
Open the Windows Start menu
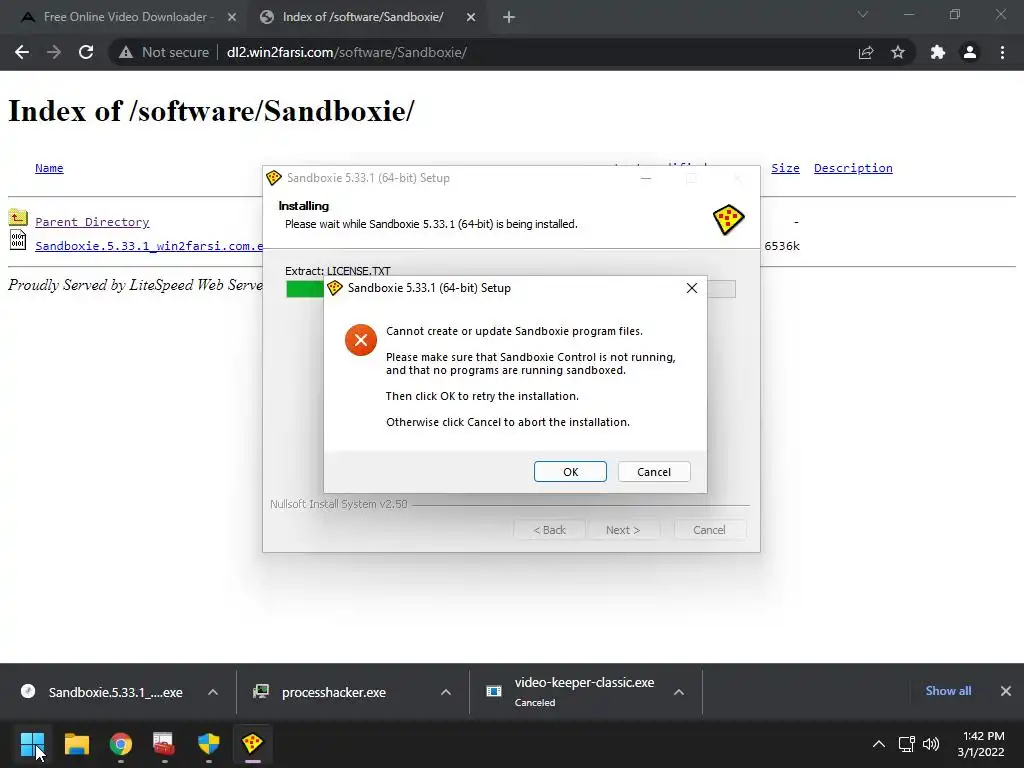pyautogui.click(x=32, y=743)
